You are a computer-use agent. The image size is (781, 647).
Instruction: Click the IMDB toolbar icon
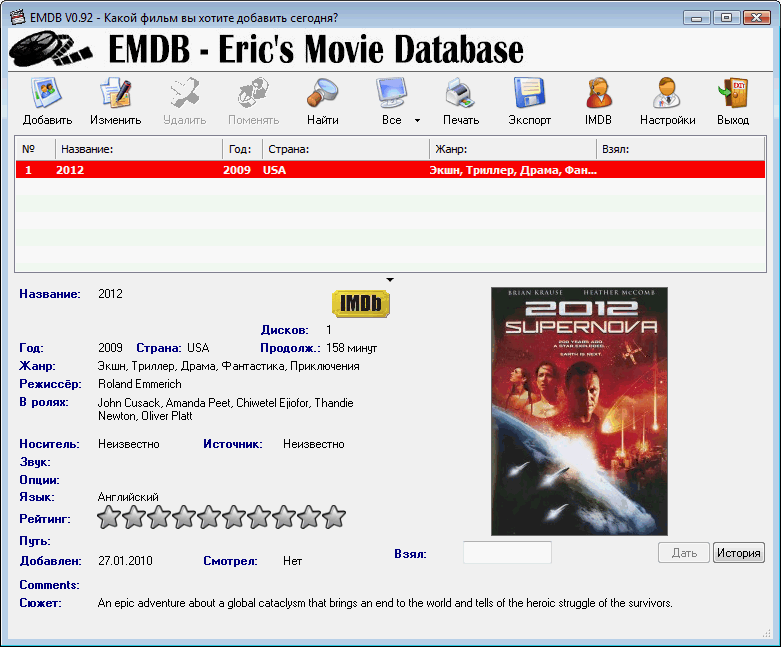tap(598, 93)
